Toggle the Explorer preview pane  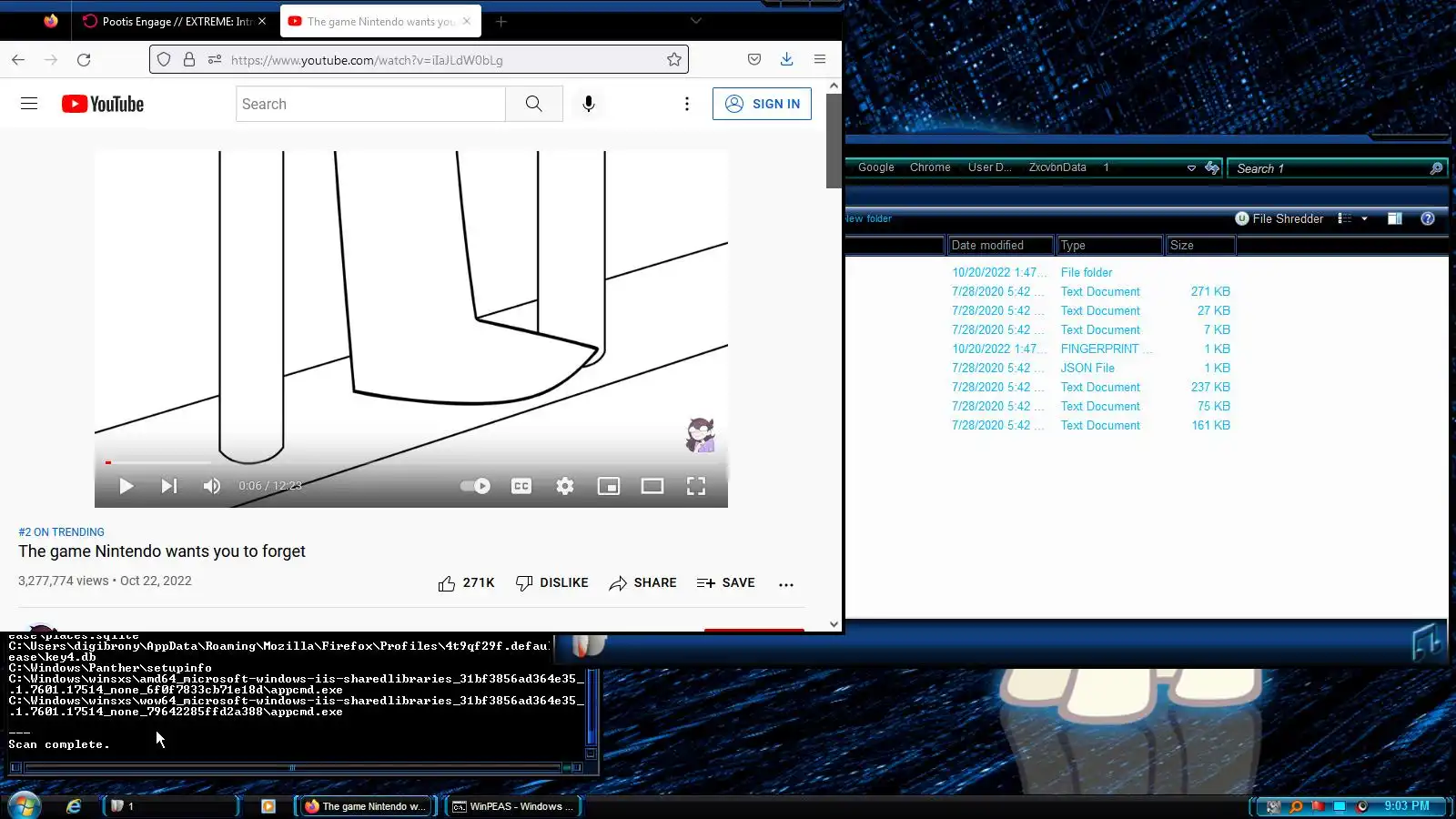click(x=1395, y=218)
